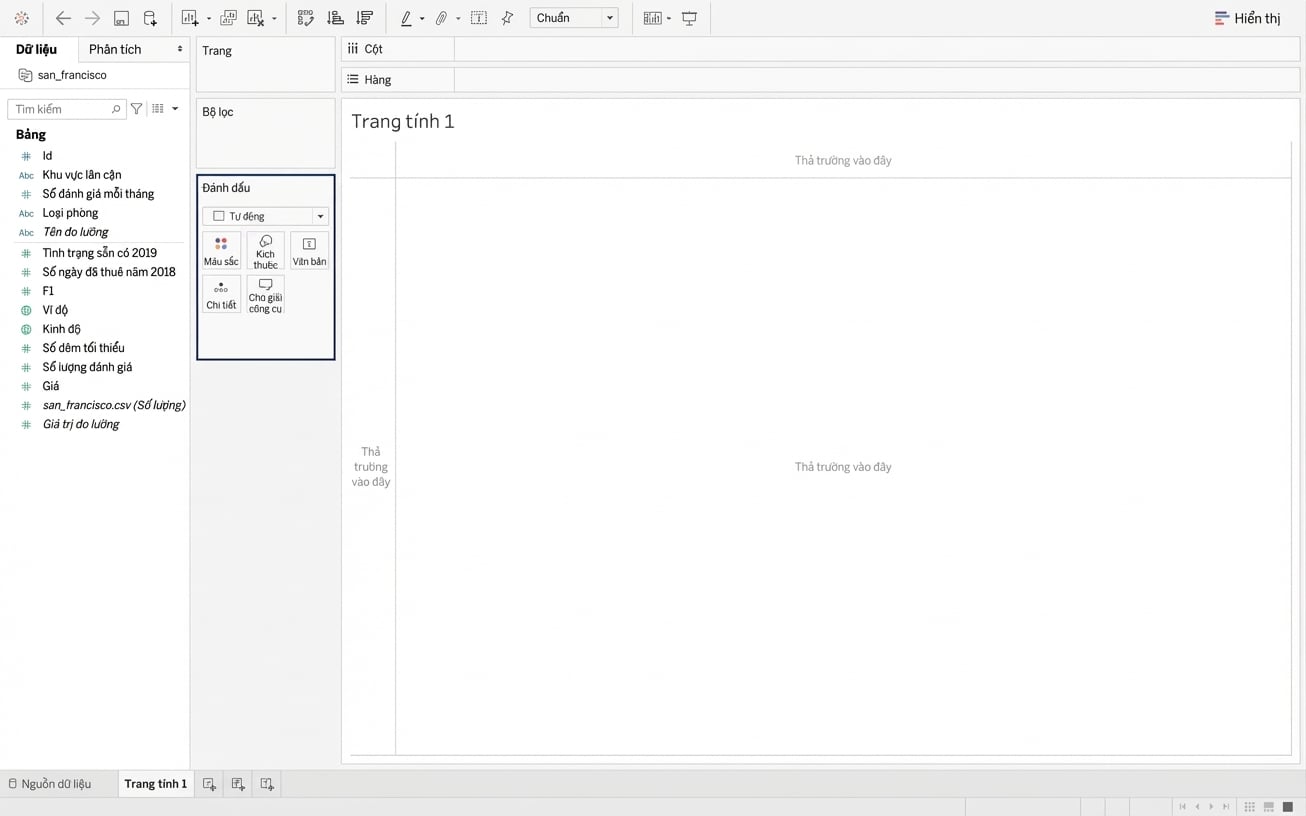The width and height of the screenshot is (1306, 816).
Task: Switch to the Dữ liệu tab
Action: pos(37,49)
